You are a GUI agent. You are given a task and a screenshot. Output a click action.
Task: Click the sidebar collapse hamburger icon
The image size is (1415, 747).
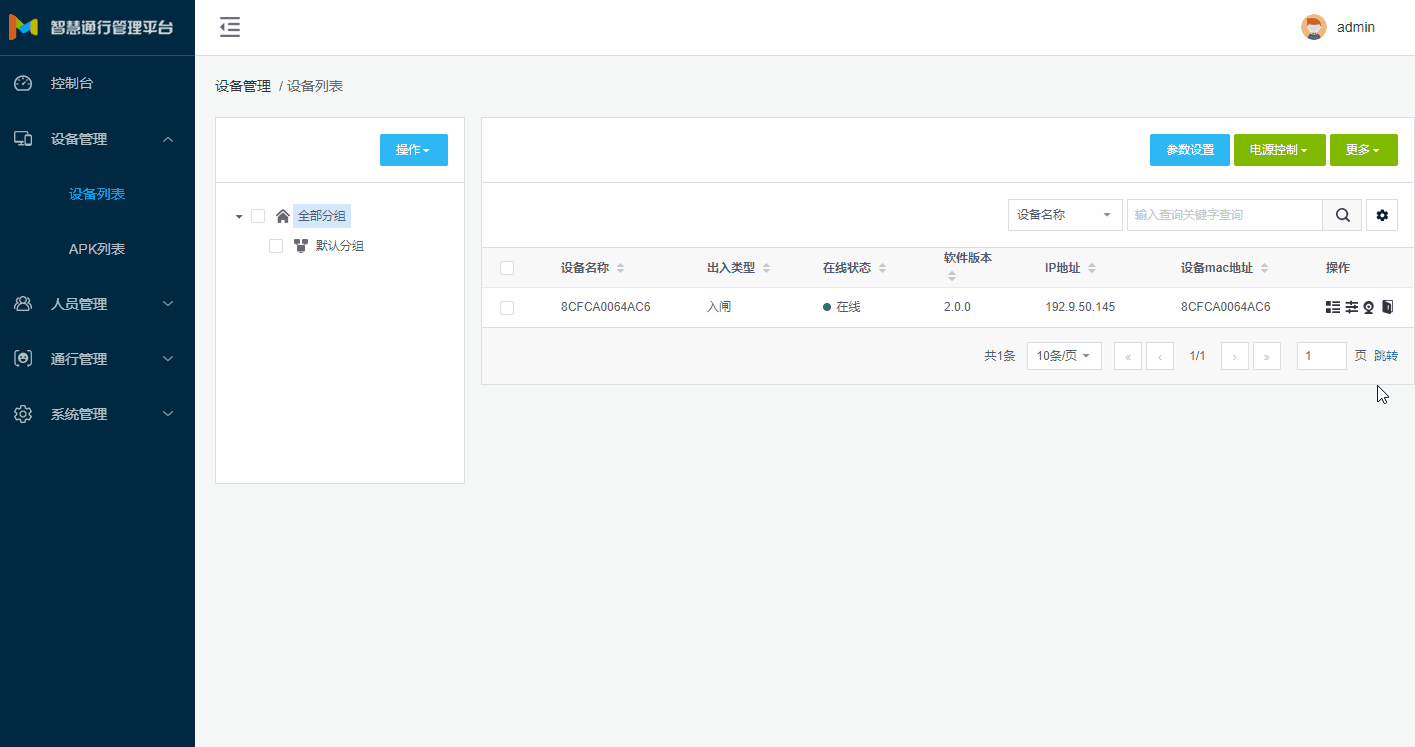coord(230,28)
